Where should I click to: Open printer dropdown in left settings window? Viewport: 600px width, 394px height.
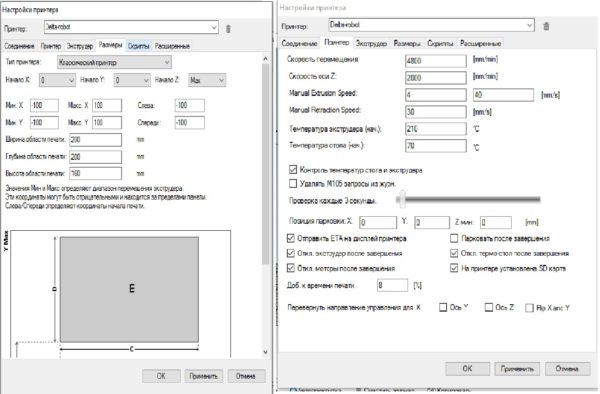[x=131, y=27]
